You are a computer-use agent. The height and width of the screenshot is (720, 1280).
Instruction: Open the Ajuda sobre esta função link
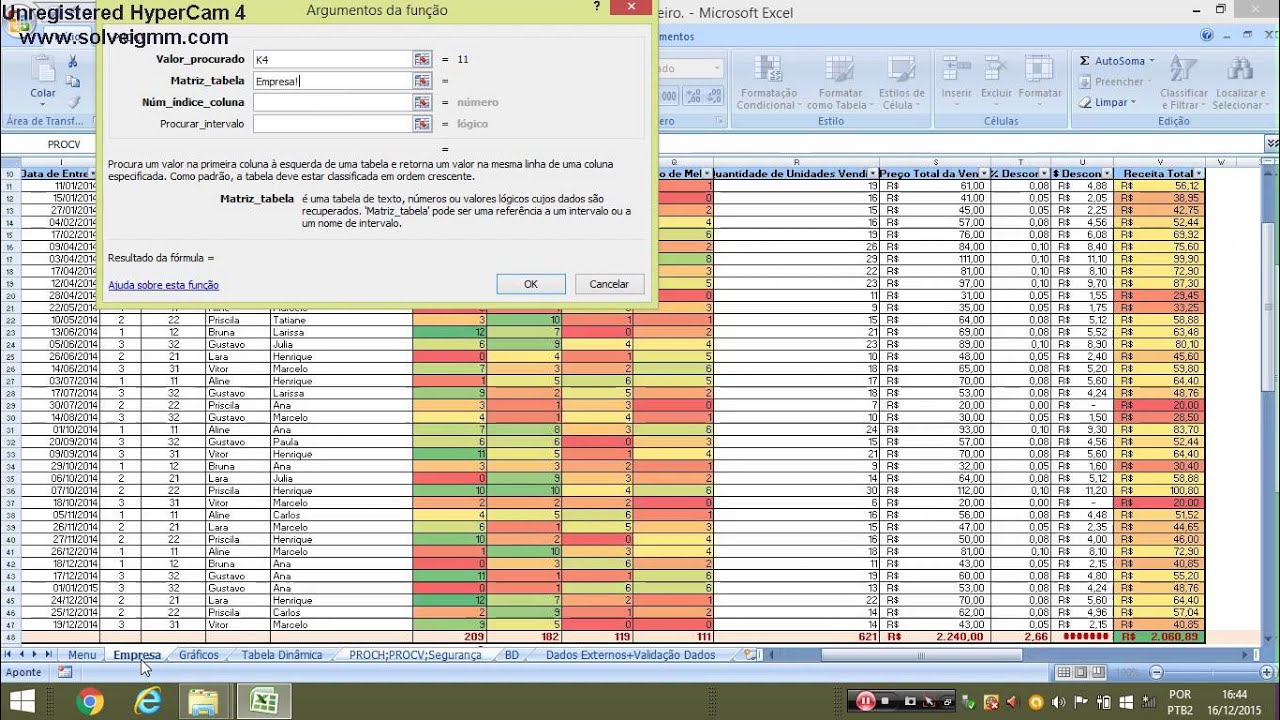pos(163,285)
